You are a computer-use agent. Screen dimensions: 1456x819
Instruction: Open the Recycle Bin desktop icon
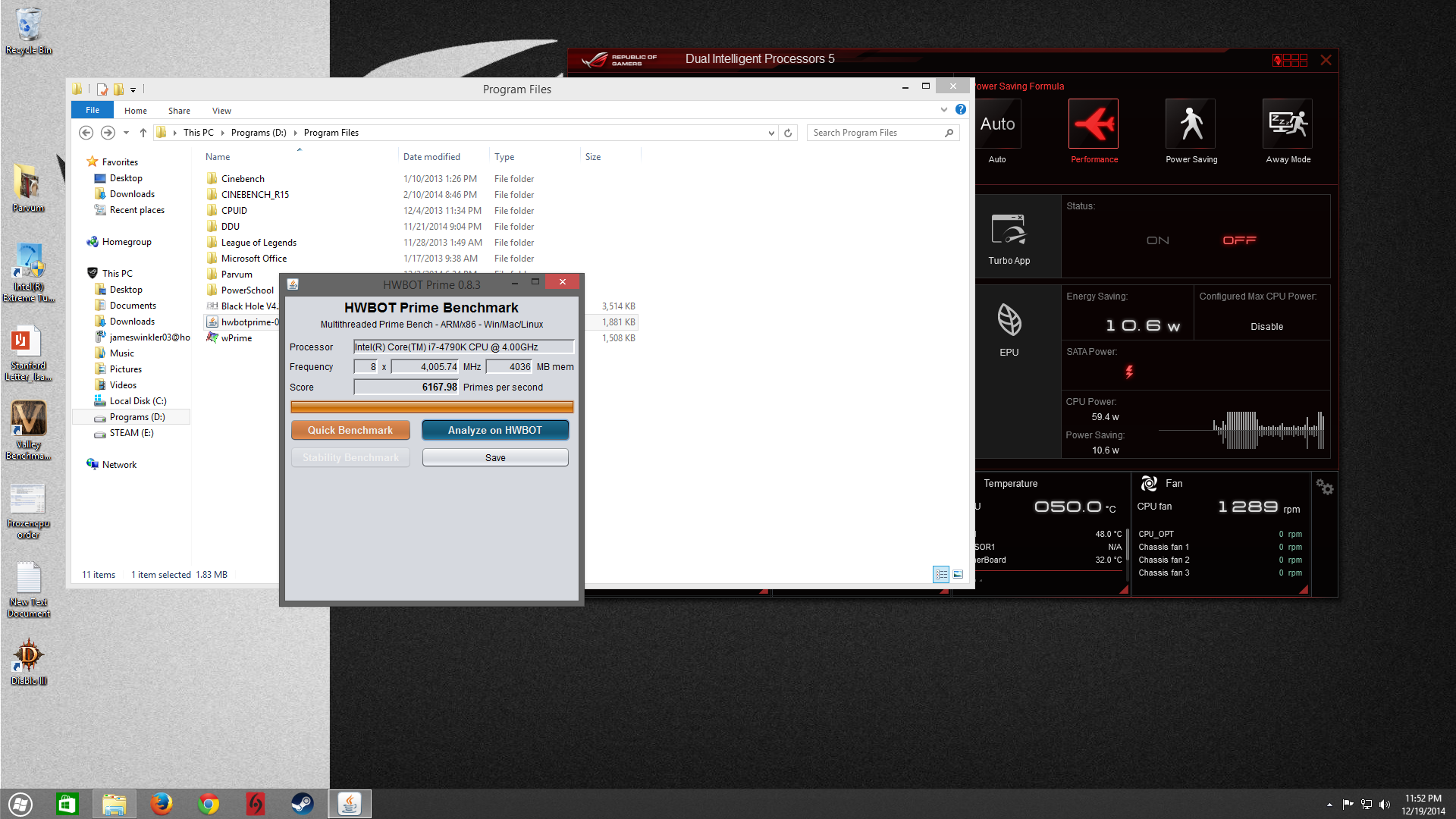coord(28,30)
